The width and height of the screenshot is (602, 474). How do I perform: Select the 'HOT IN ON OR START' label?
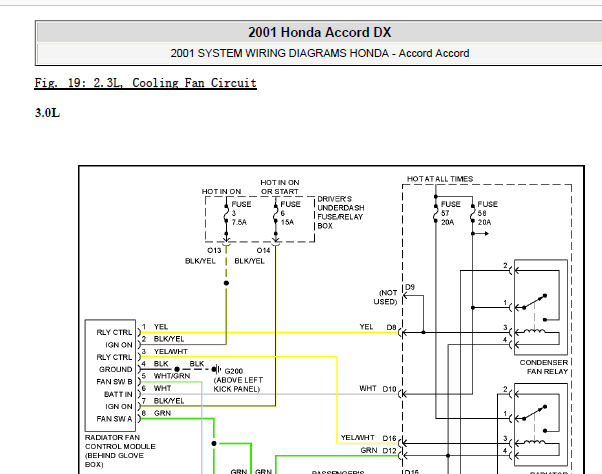[x=280, y=187]
